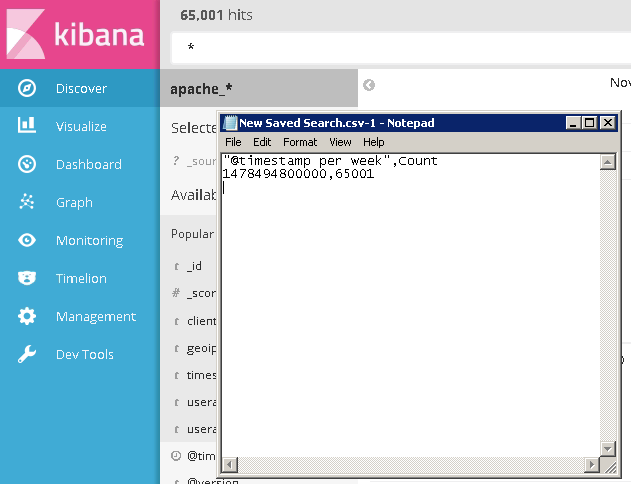Open the Dev Tools wrench icon
The width and height of the screenshot is (631, 484).
click(27, 354)
